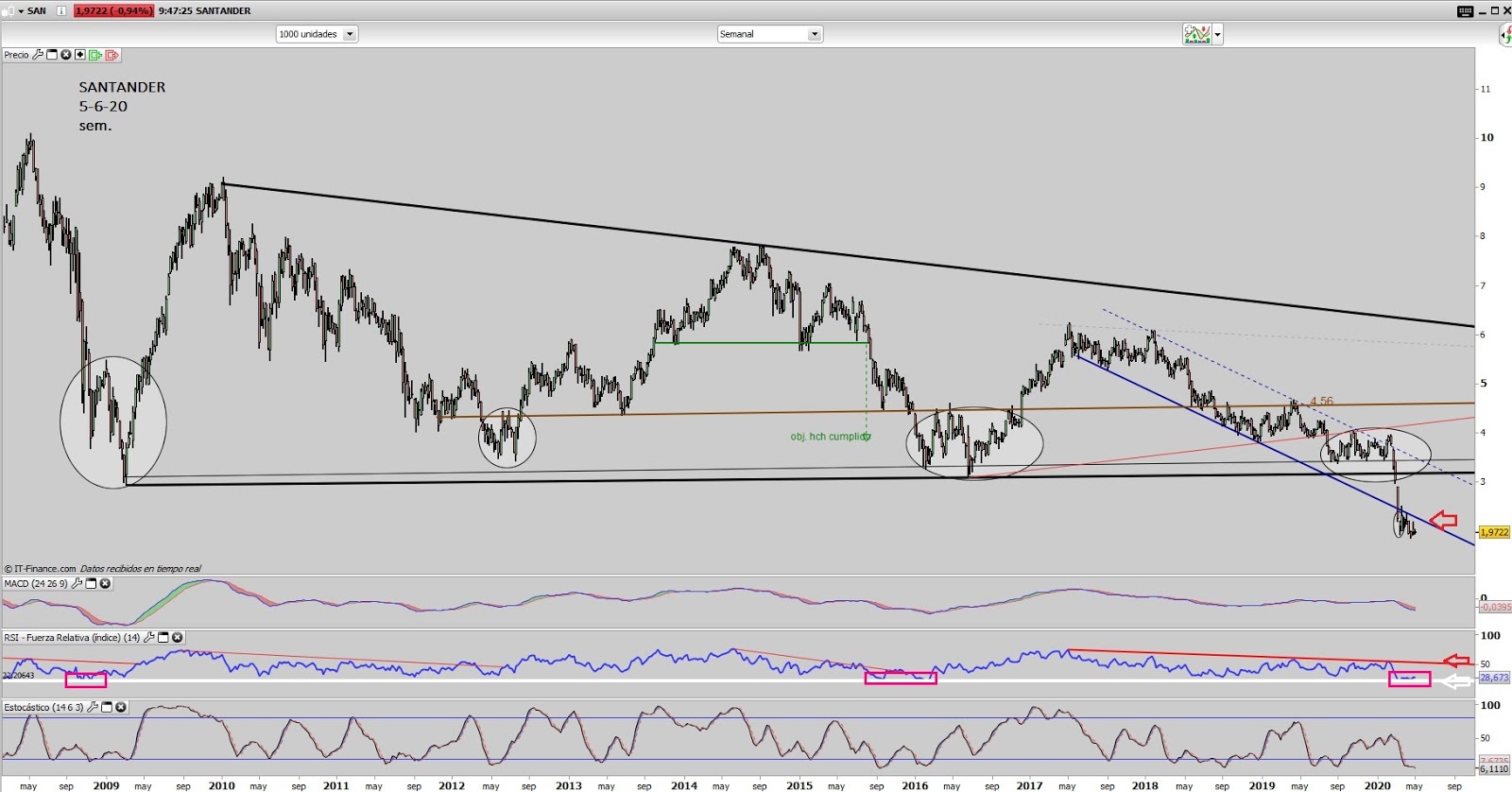Close the Precio panel with X icon
Screen dimensions: 1512x792
click(x=66, y=55)
